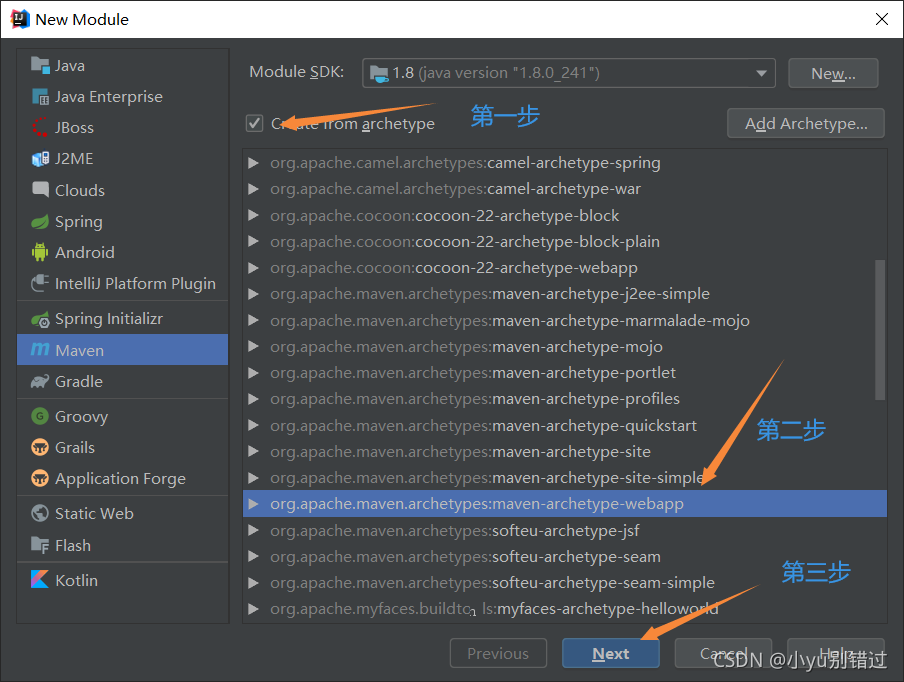904x682 pixels.
Task: Select Kotlin module type
Action: (123, 580)
